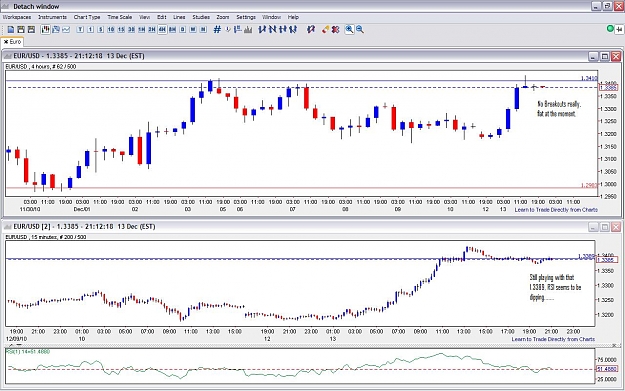Click the downward trend line tool
The height and width of the screenshot is (391, 625).
(x=273, y=29)
